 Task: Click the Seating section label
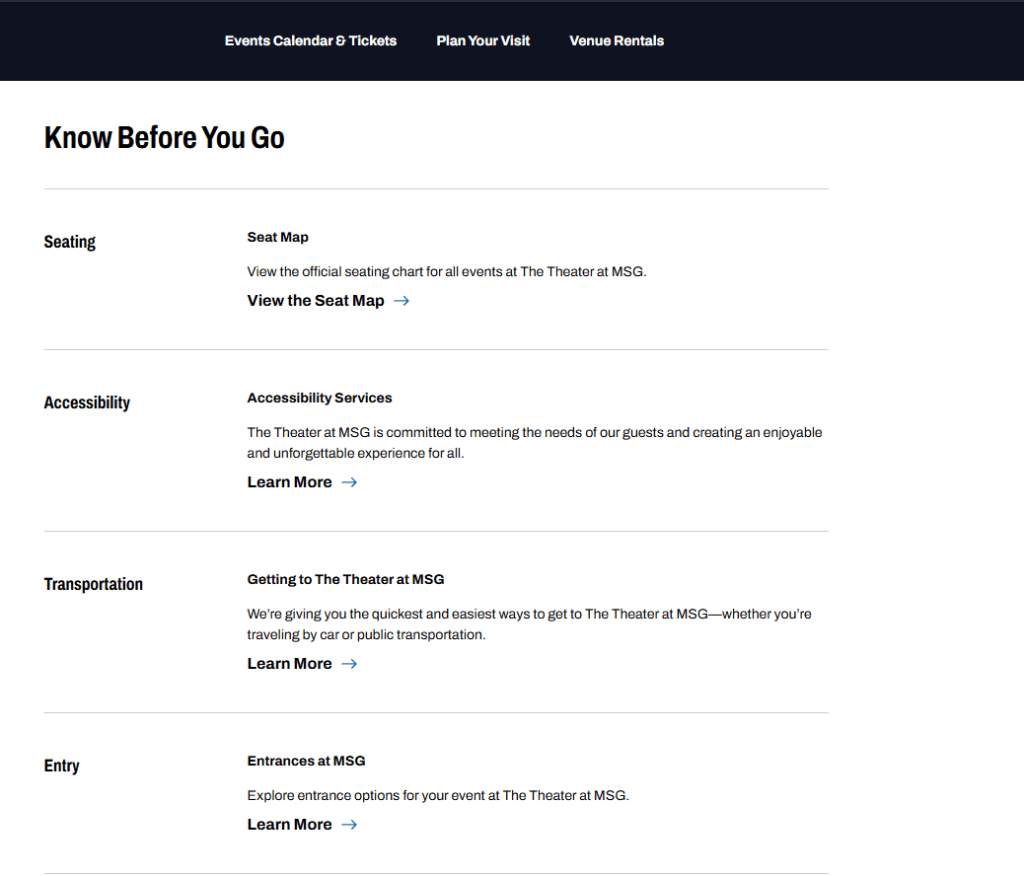70,242
